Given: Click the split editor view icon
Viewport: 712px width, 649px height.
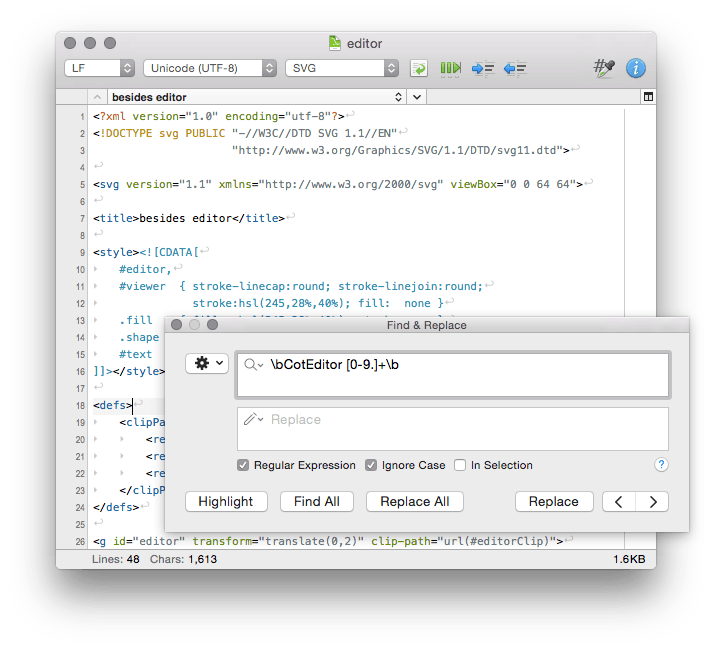Looking at the screenshot, I should coord(648,97).
